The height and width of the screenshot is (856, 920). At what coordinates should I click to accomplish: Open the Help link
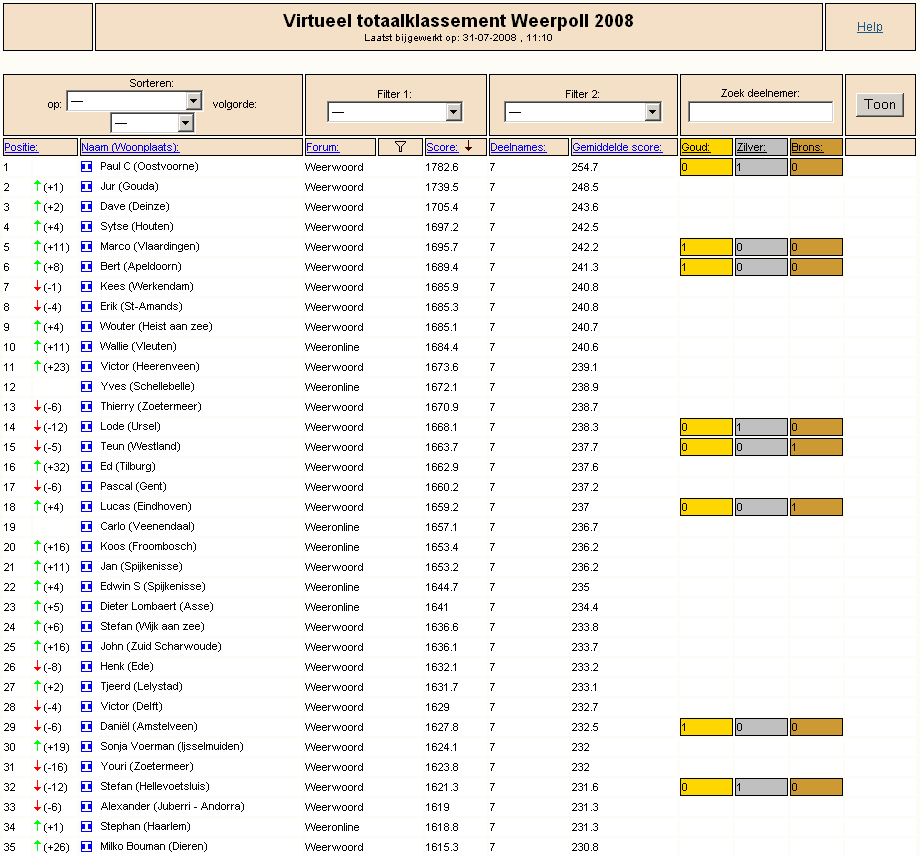coord(870,26)
